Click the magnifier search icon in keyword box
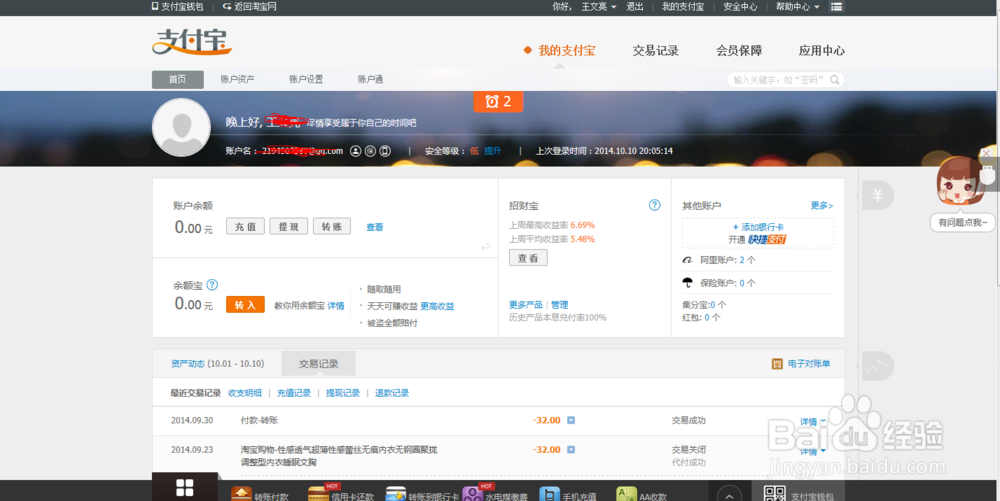1000x501 pixels. click(834, 80)
